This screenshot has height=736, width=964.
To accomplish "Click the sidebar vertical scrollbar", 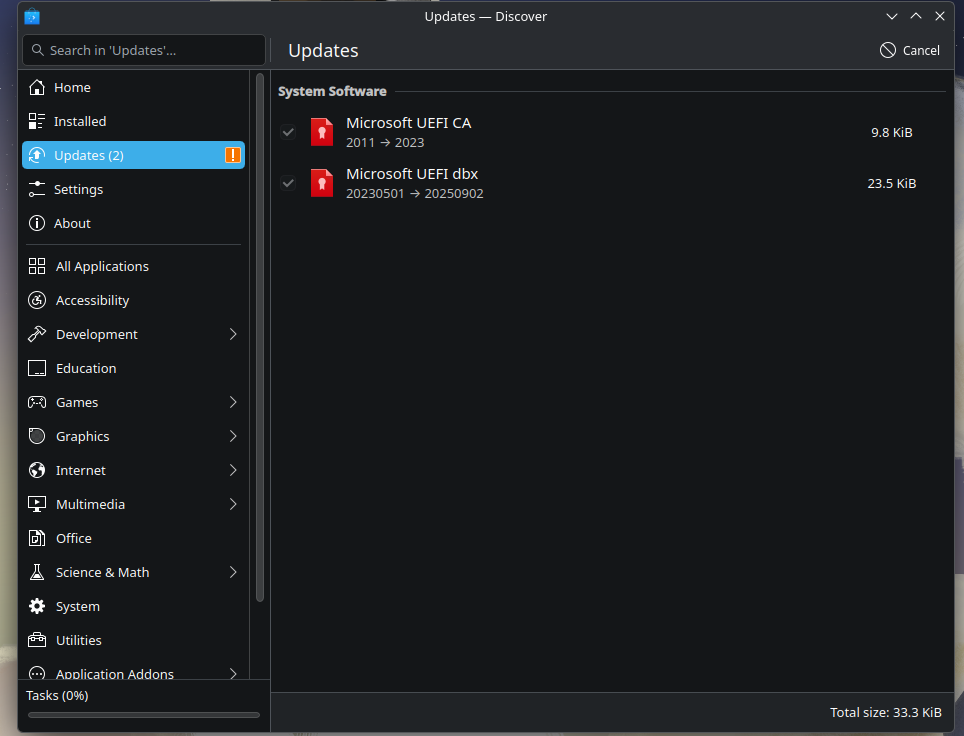I will [x=259, y=337].
